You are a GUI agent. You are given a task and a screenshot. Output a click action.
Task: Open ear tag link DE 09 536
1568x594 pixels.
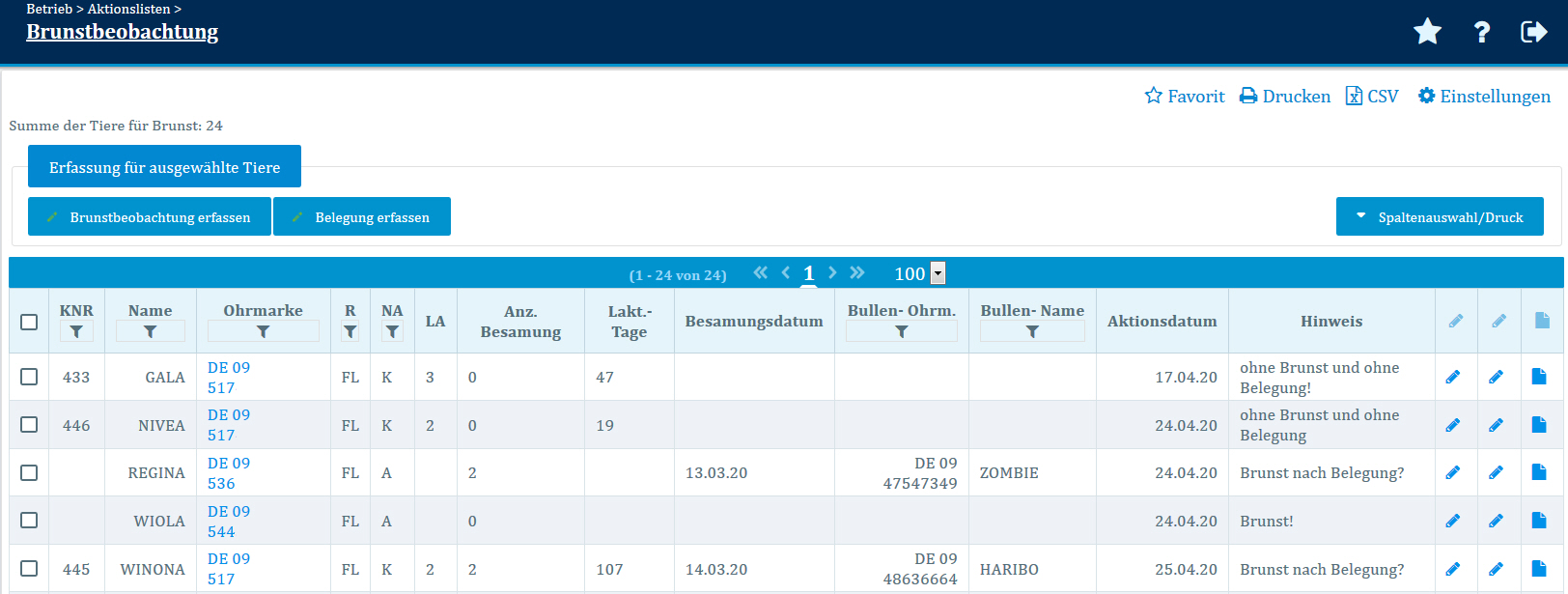pyautogui.click(x=229, y=473)
